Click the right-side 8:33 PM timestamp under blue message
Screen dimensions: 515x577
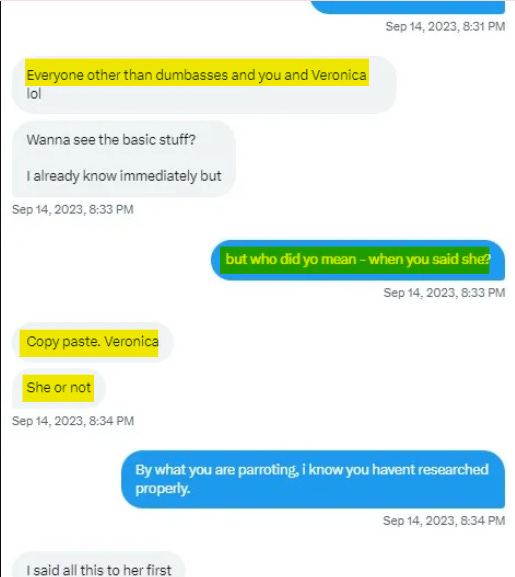444,293
